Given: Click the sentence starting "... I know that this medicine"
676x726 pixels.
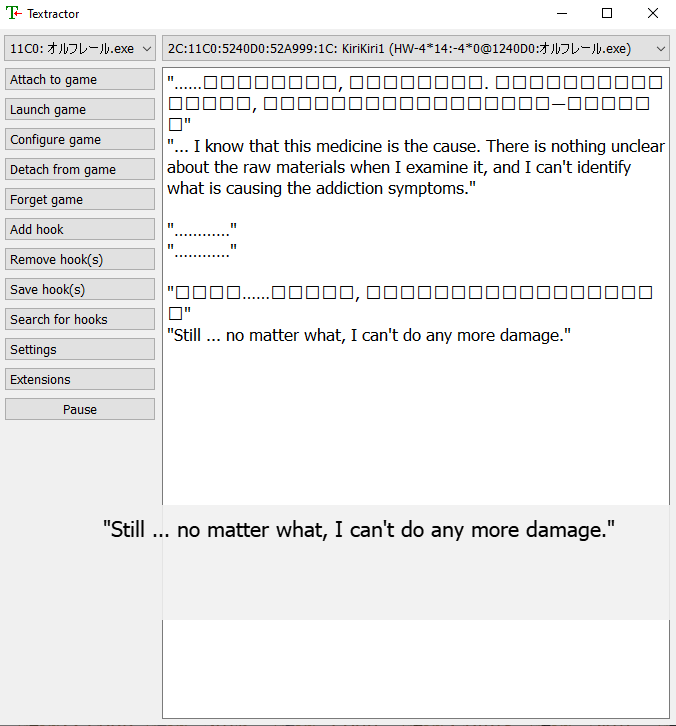Looking at the screenshot, I should (x=416, y=167).
